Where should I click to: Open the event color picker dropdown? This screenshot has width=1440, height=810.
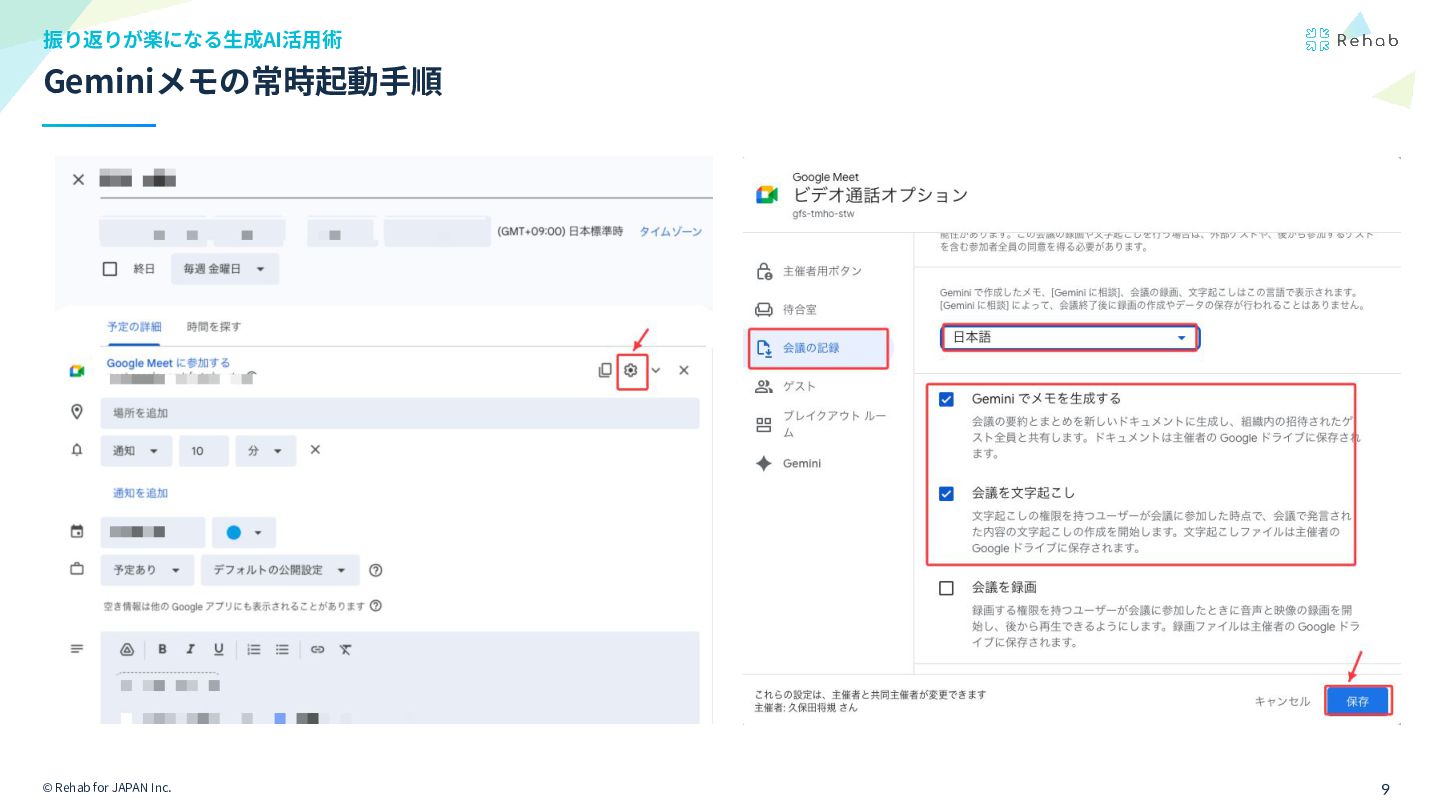click(x=244, y=532)
